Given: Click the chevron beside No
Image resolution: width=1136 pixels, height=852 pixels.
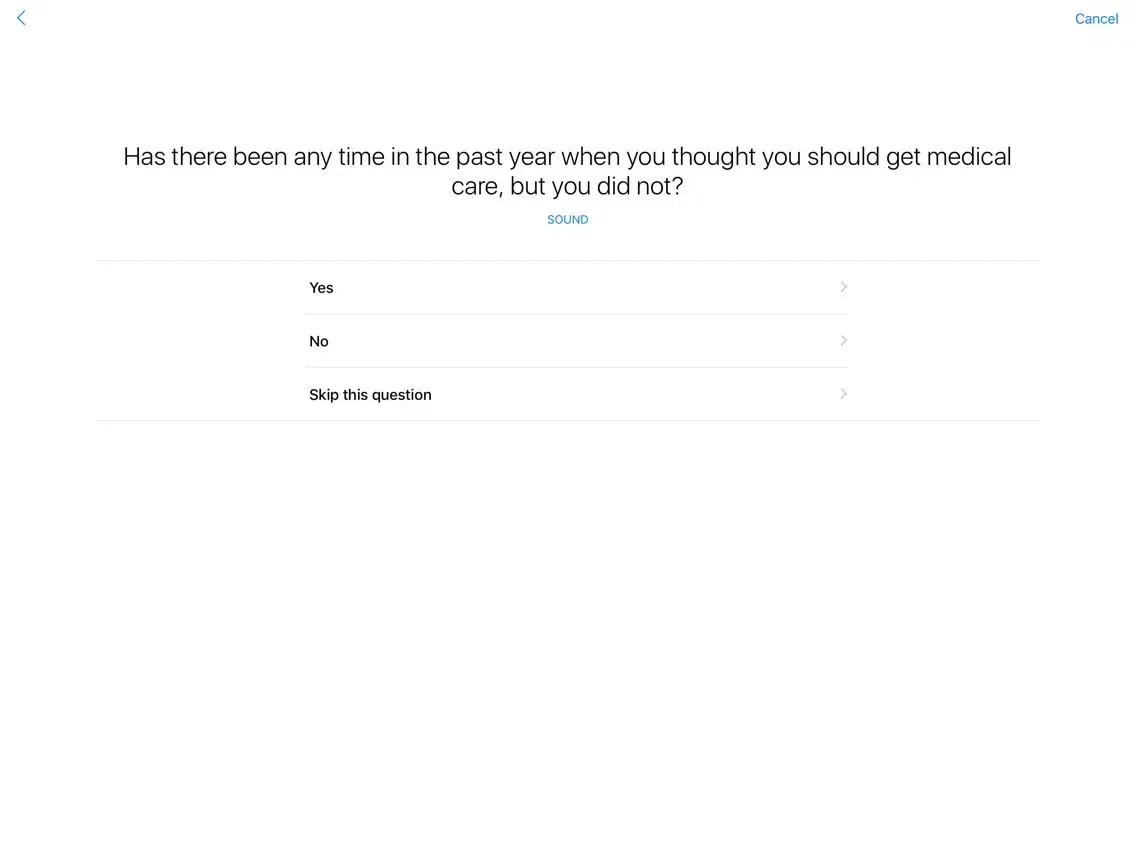Looking at the screenshot, I should 843,341.
